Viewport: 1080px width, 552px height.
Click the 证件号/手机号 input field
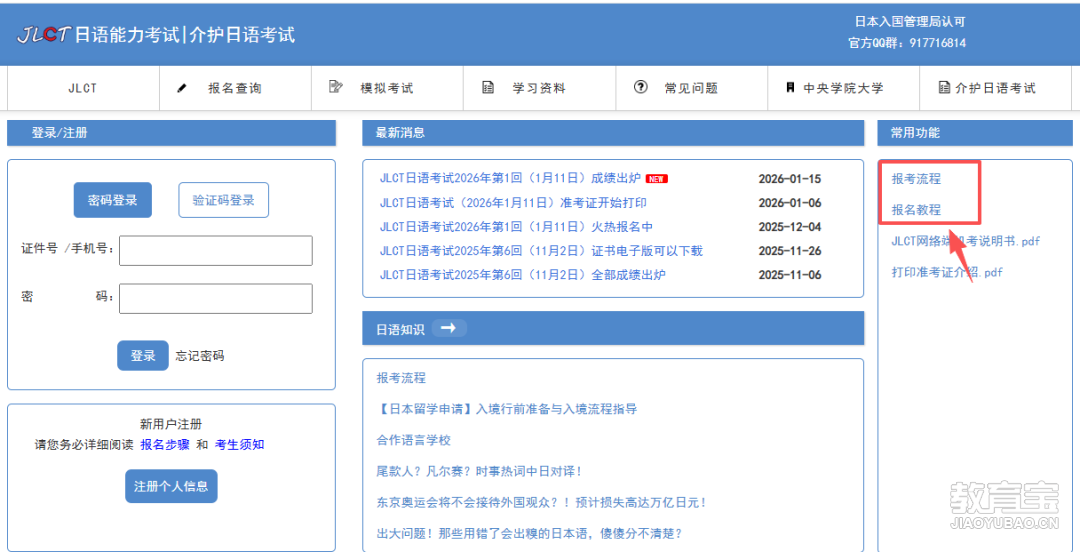point(215,251)
